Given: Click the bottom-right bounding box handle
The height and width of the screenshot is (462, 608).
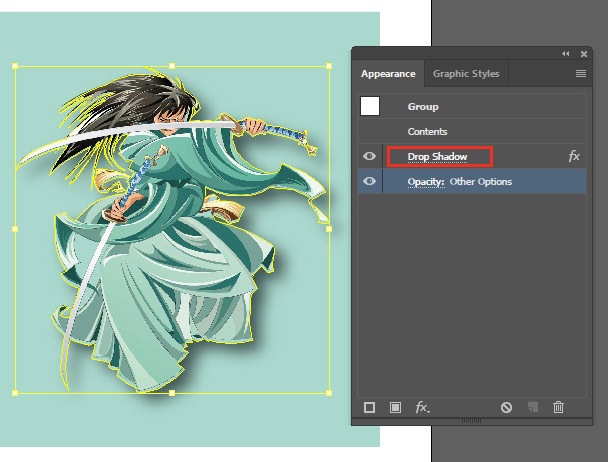Looking at the screenshot, I should pos(329,393).
